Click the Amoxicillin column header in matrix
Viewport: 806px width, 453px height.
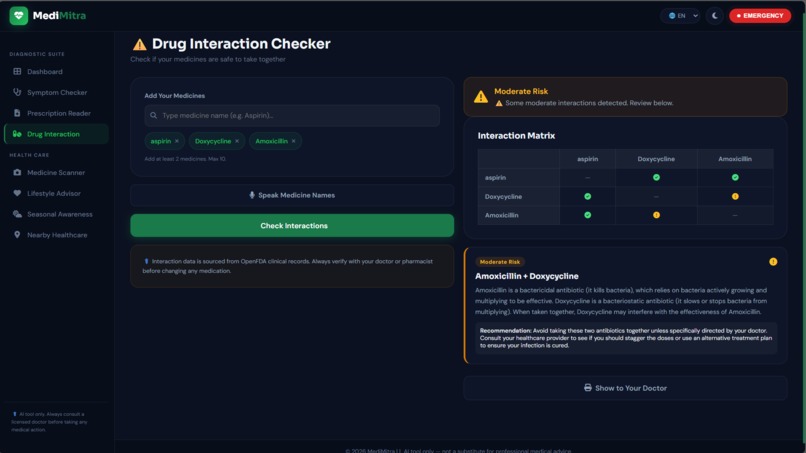tap(735, 159)
